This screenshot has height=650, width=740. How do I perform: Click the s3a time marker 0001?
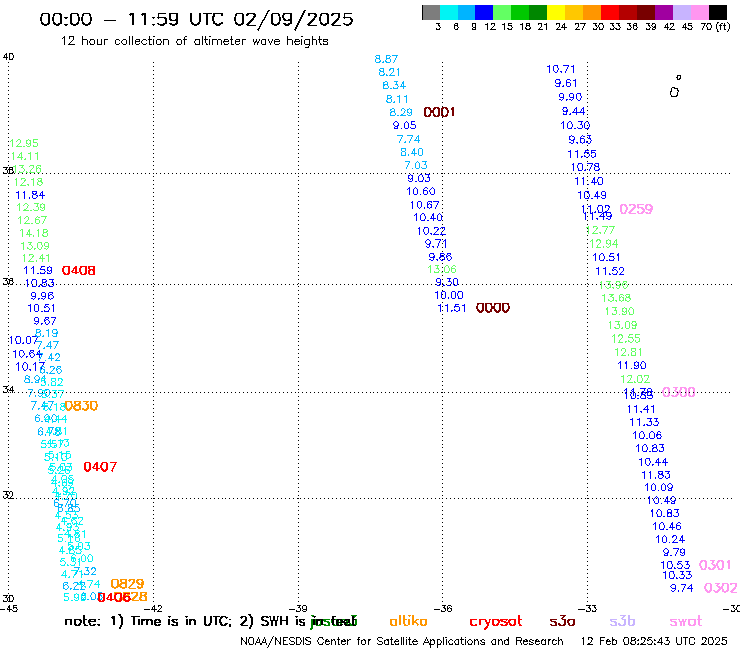[x=439, y=112]
